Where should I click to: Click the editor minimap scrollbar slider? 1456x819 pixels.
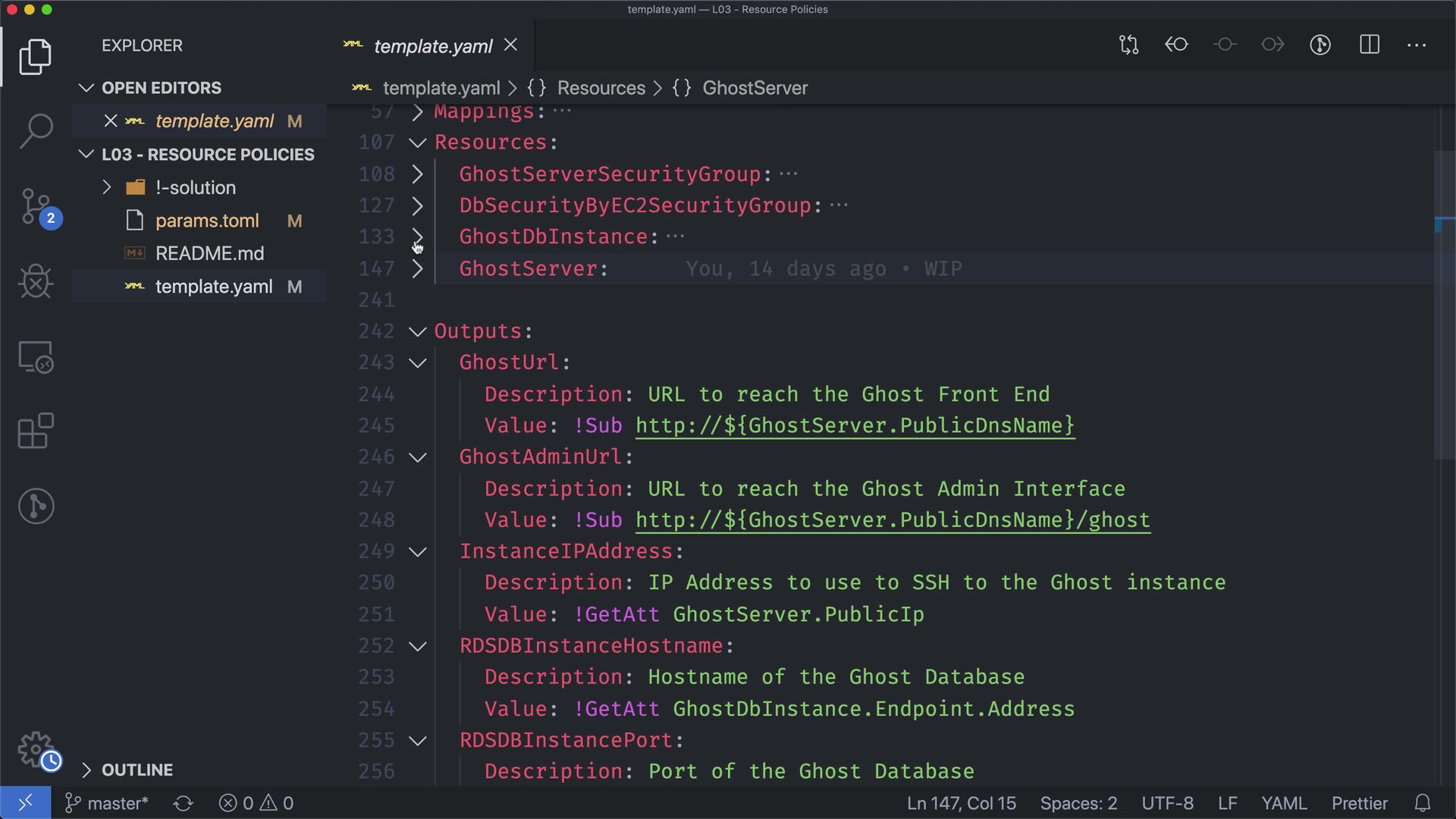[1443, 303]
